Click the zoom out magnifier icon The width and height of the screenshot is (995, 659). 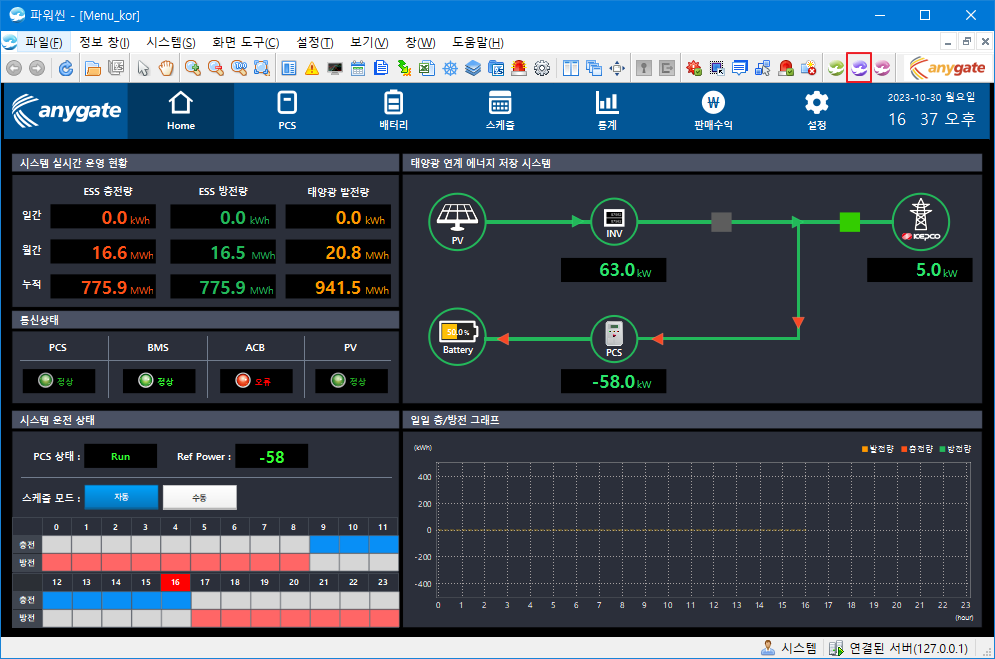(x=215, y=68)
